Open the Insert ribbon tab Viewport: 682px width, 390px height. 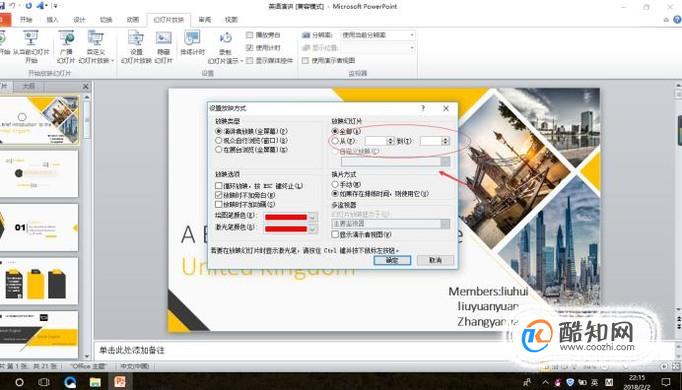coord(52,20)
